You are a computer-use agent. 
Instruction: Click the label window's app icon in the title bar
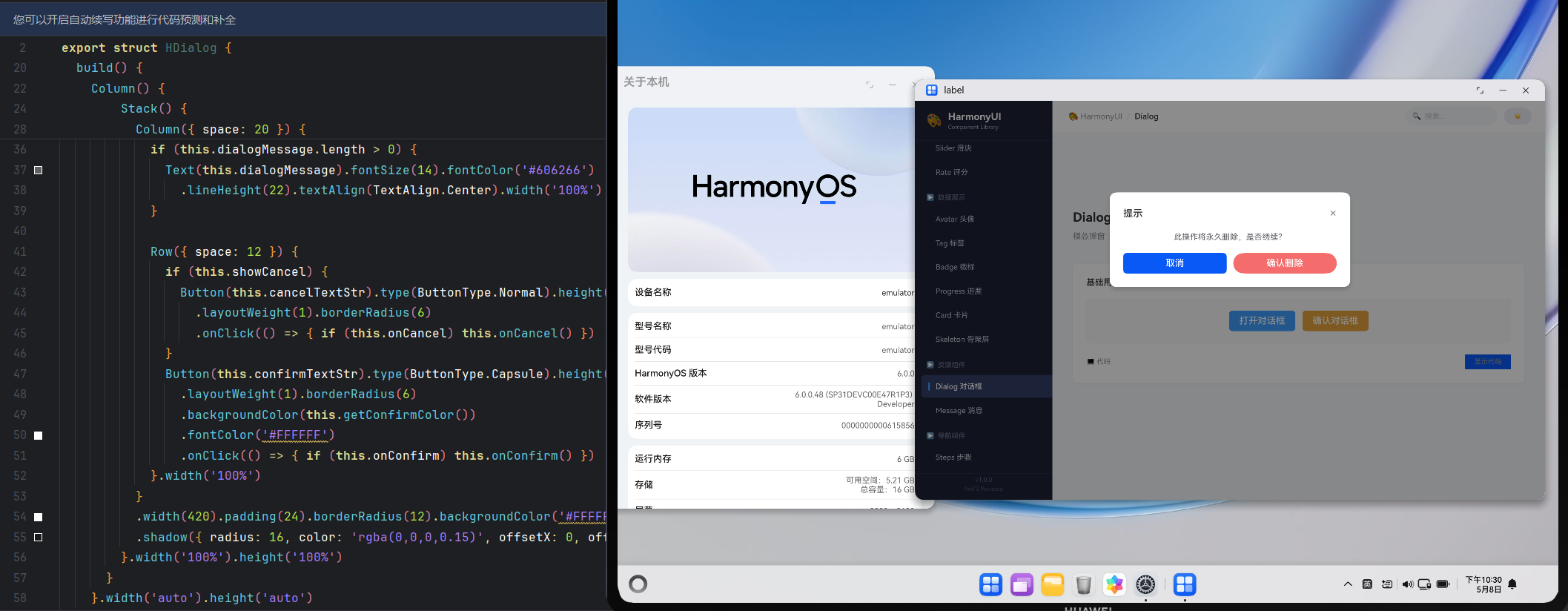(932, 90)
